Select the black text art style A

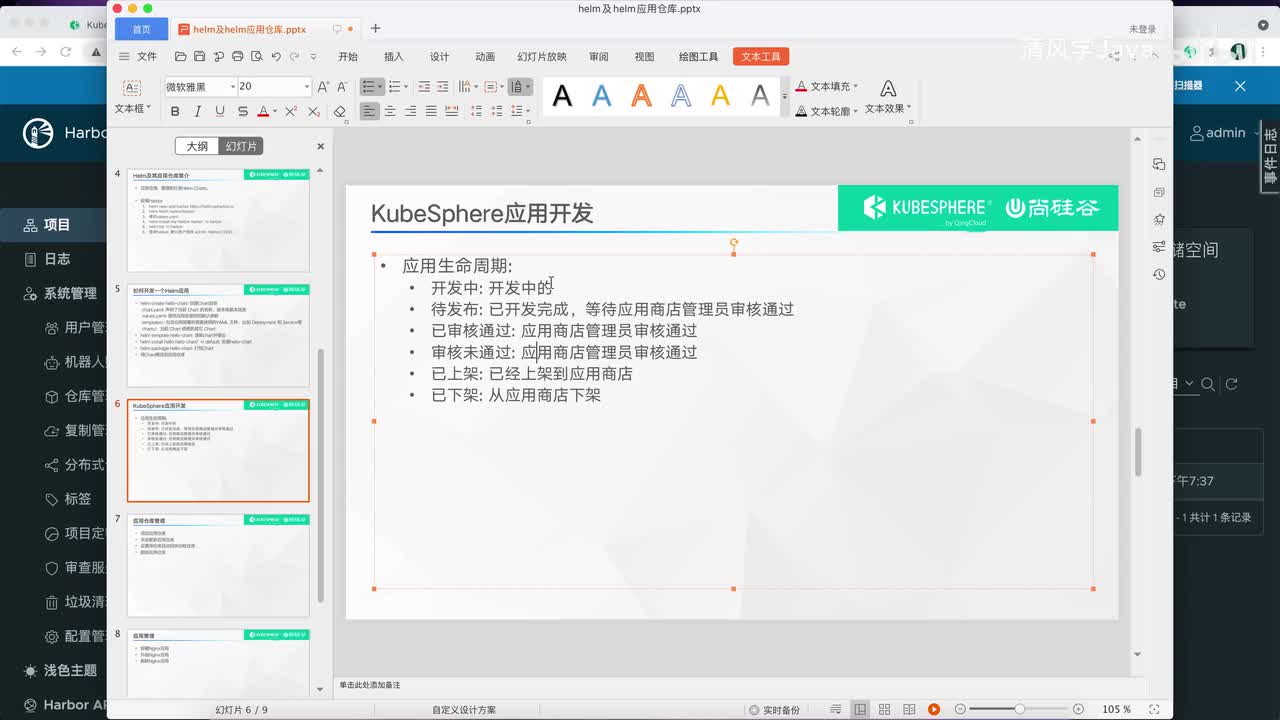(563, 97)
